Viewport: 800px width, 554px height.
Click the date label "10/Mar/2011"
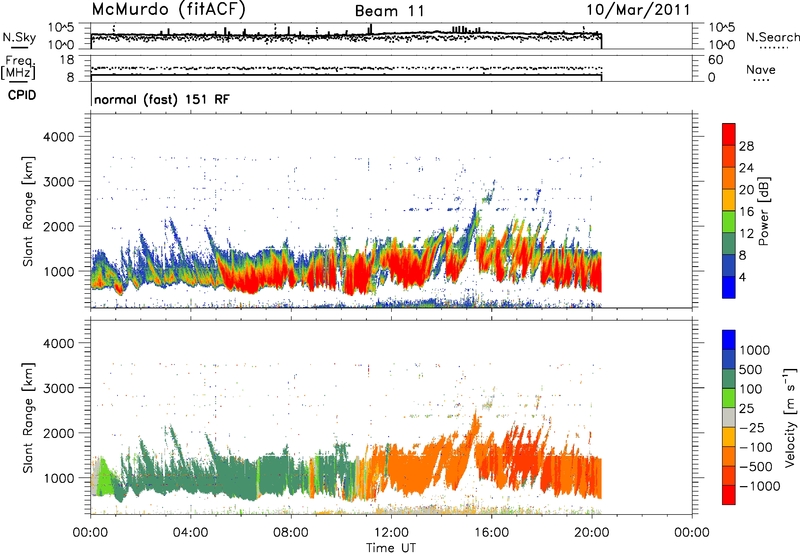click(638, 10)
